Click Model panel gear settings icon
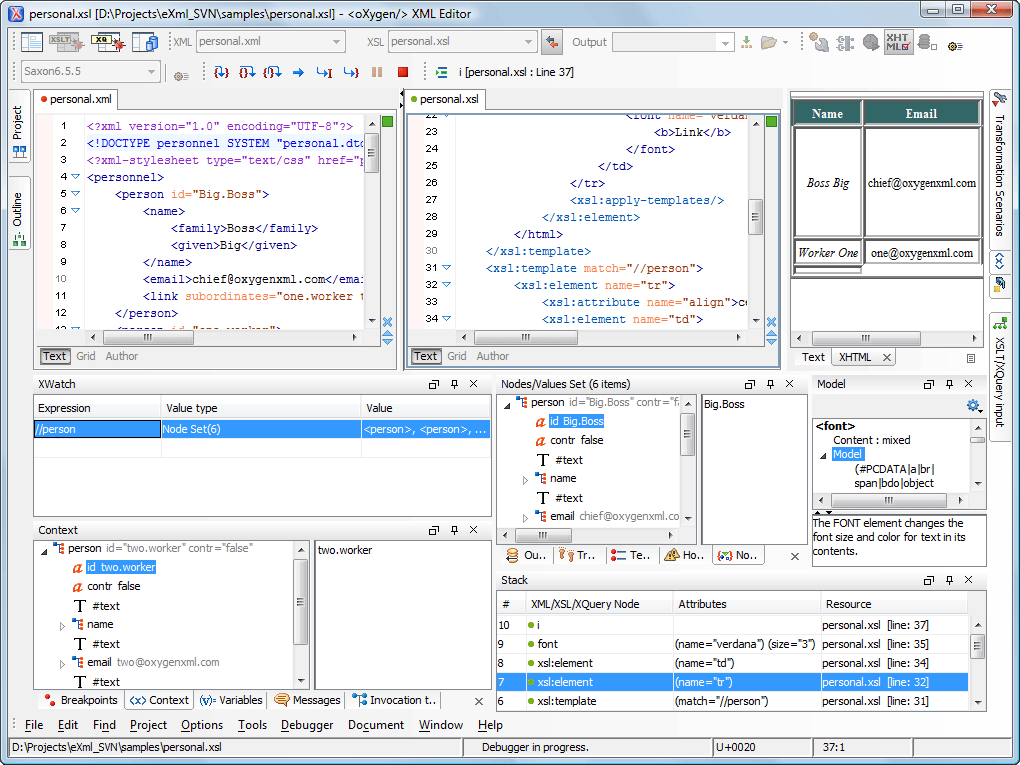Image resolution: width=1020 pixels, height=765 pixels. point(973,406)
